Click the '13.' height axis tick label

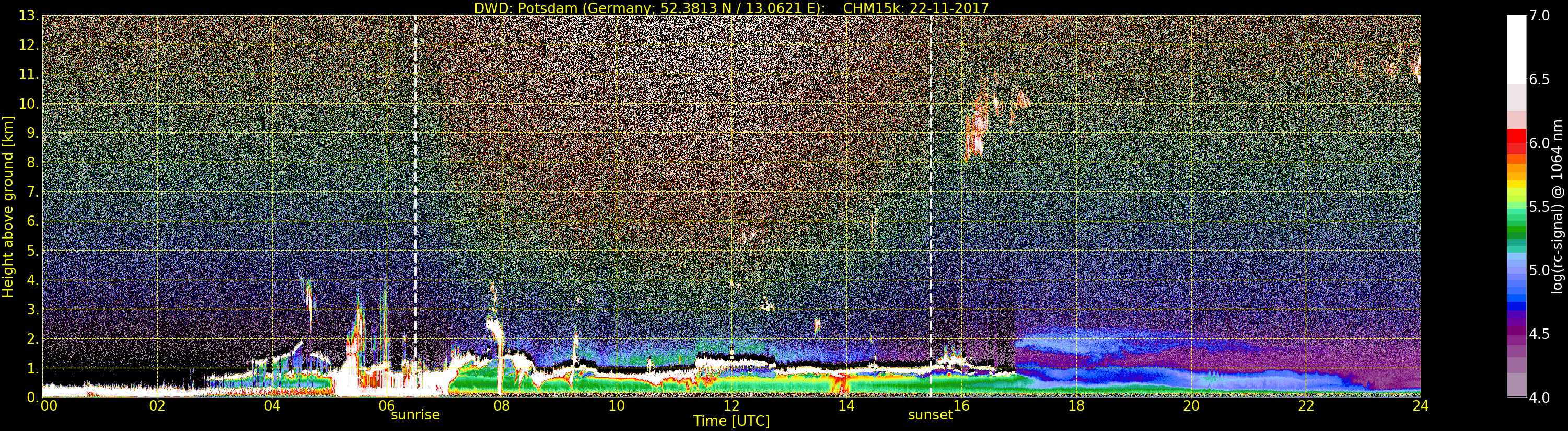click(x=29, y=16)
